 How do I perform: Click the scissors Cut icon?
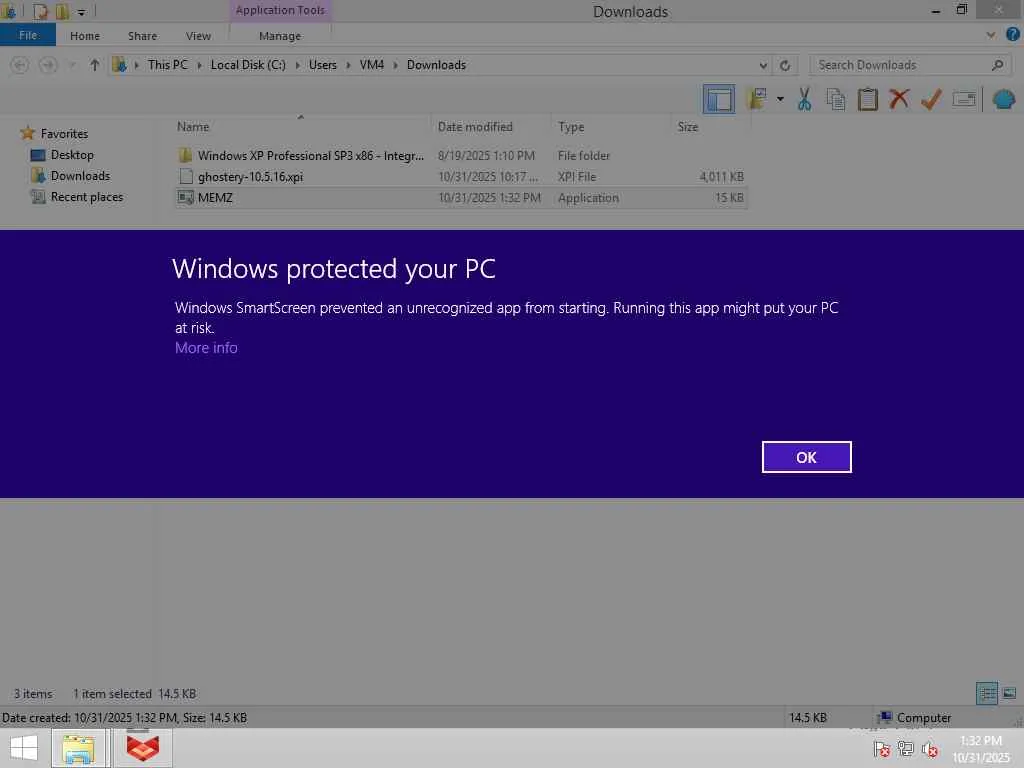pyautogui.click(x=805, y=99)
